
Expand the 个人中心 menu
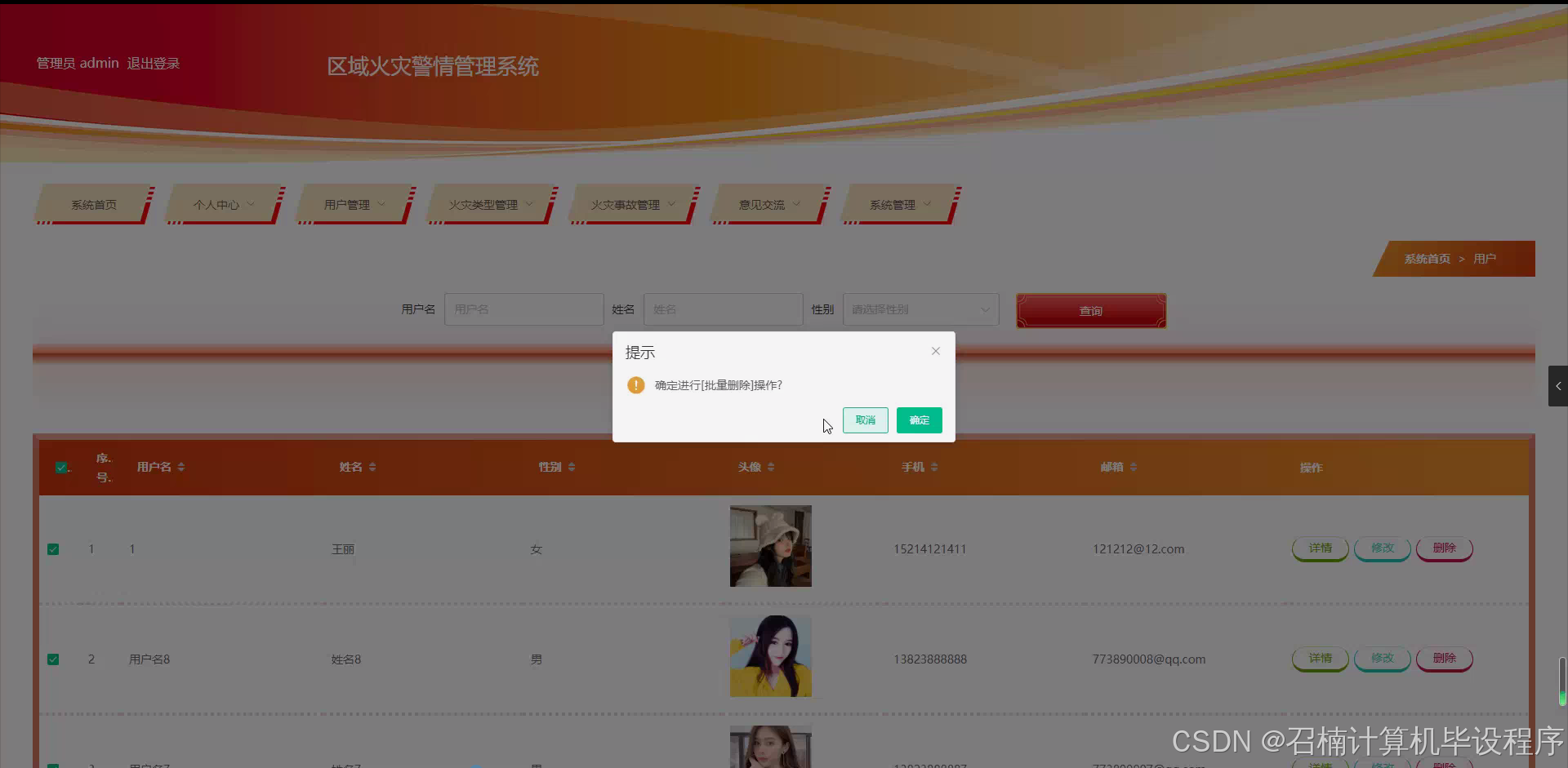(x=225, y=205)
